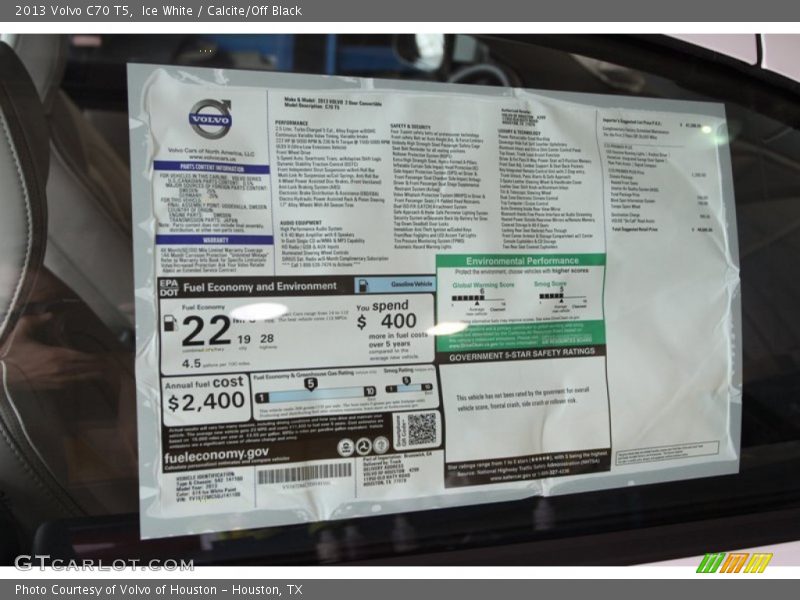This screenshot has width=800, height=600.
Task: Click the Gasoline Vehicle pump symbol
Action: click(362, 284)
